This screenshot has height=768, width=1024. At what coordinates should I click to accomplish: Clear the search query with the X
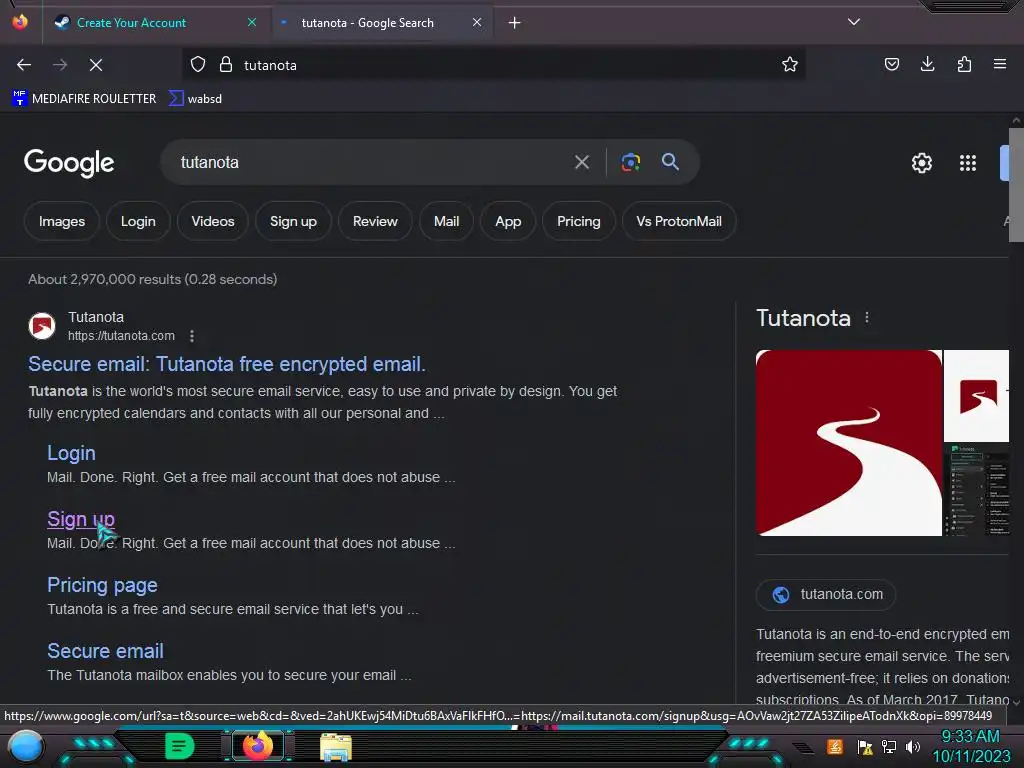[582, 162]
